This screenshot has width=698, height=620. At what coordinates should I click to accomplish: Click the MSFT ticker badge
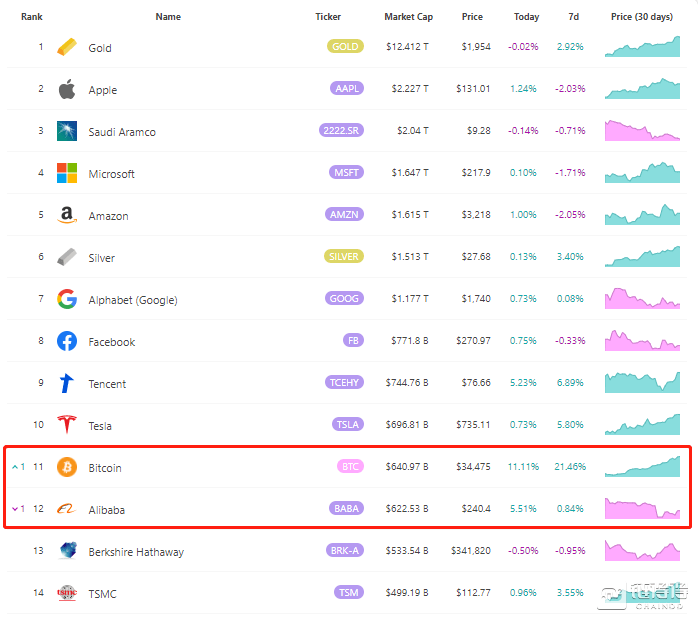click(x=346, y=172)
